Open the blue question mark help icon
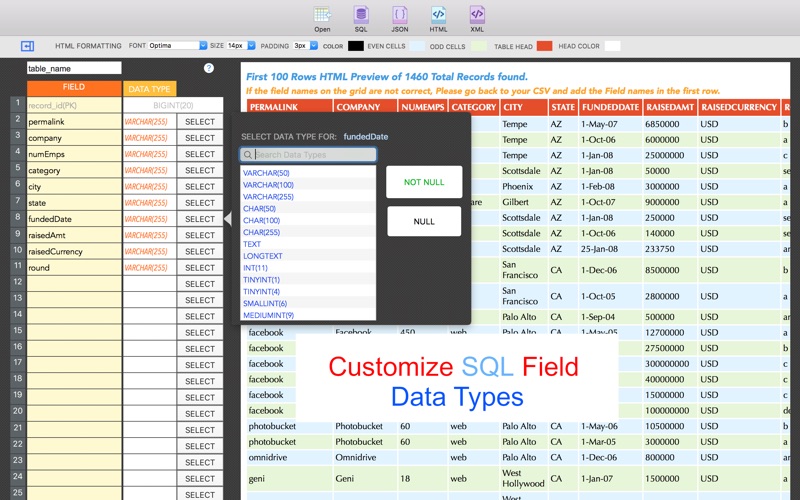Image resolution: width=800 pixels, height=500 pixels. [x=209, y=68]
